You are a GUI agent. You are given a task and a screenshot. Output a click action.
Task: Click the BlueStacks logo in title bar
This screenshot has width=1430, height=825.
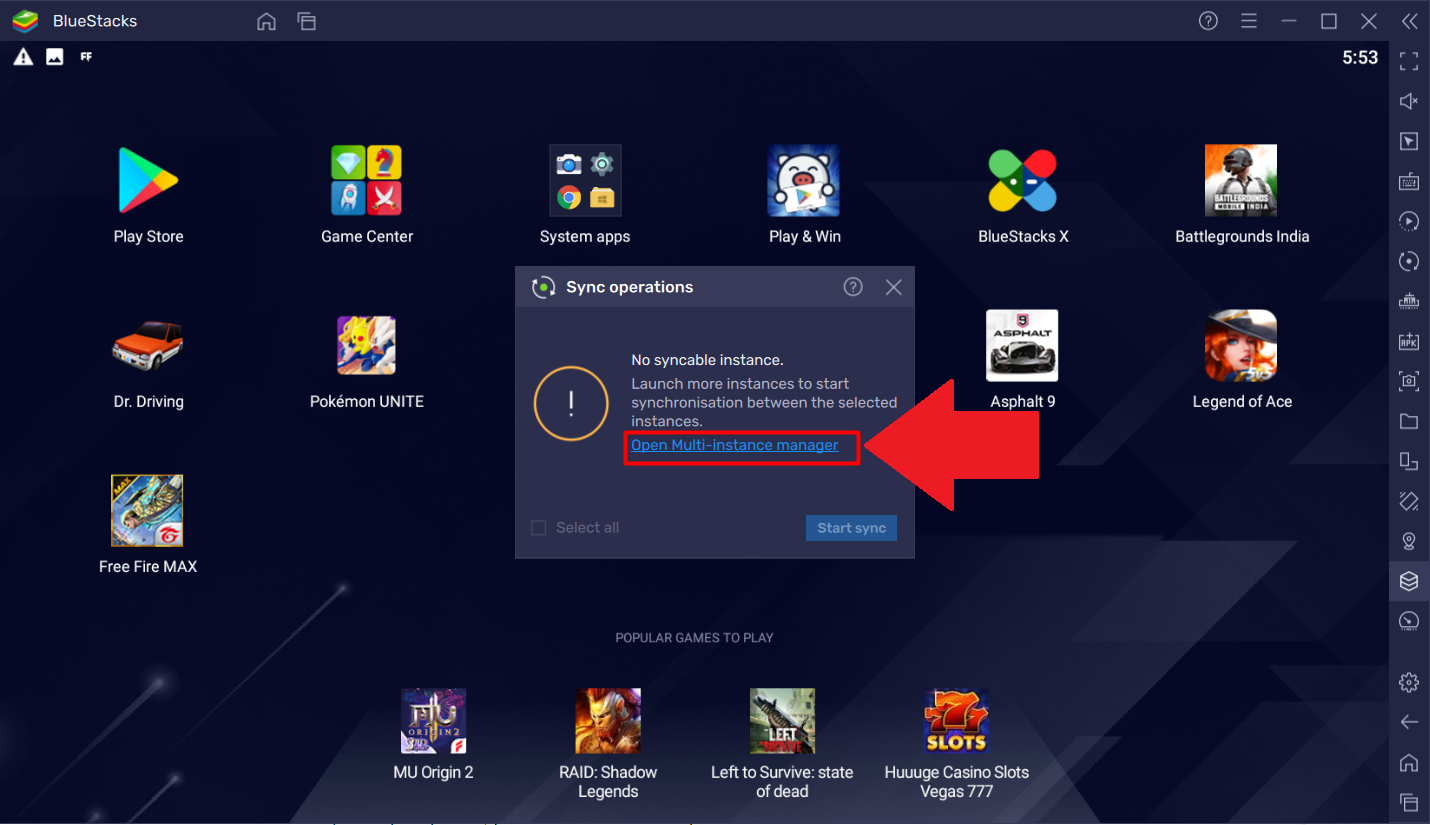coord(25,21)
